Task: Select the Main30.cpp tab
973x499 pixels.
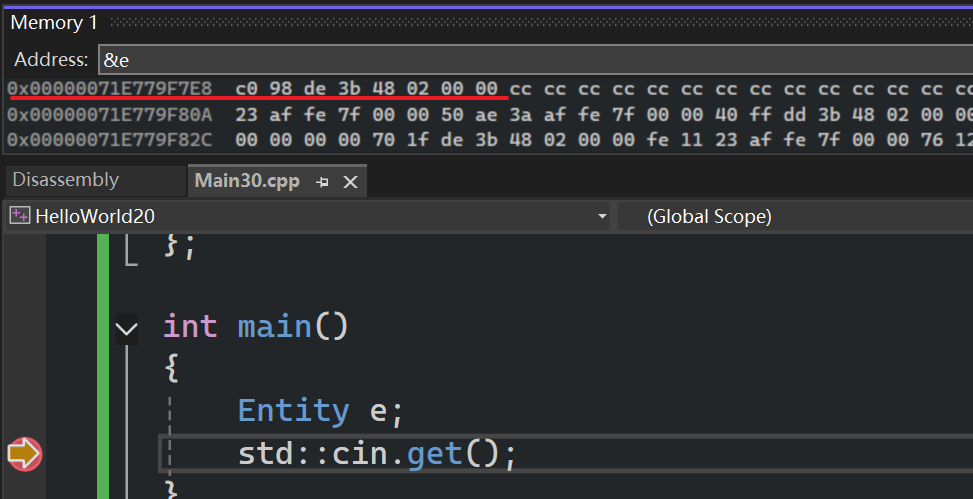Action: 246,181
